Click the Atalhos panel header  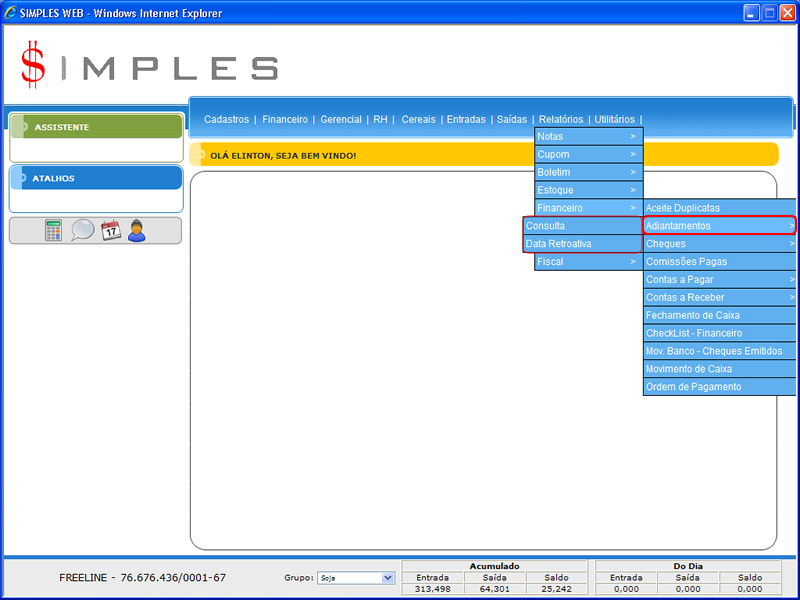(x=96, y=178)
